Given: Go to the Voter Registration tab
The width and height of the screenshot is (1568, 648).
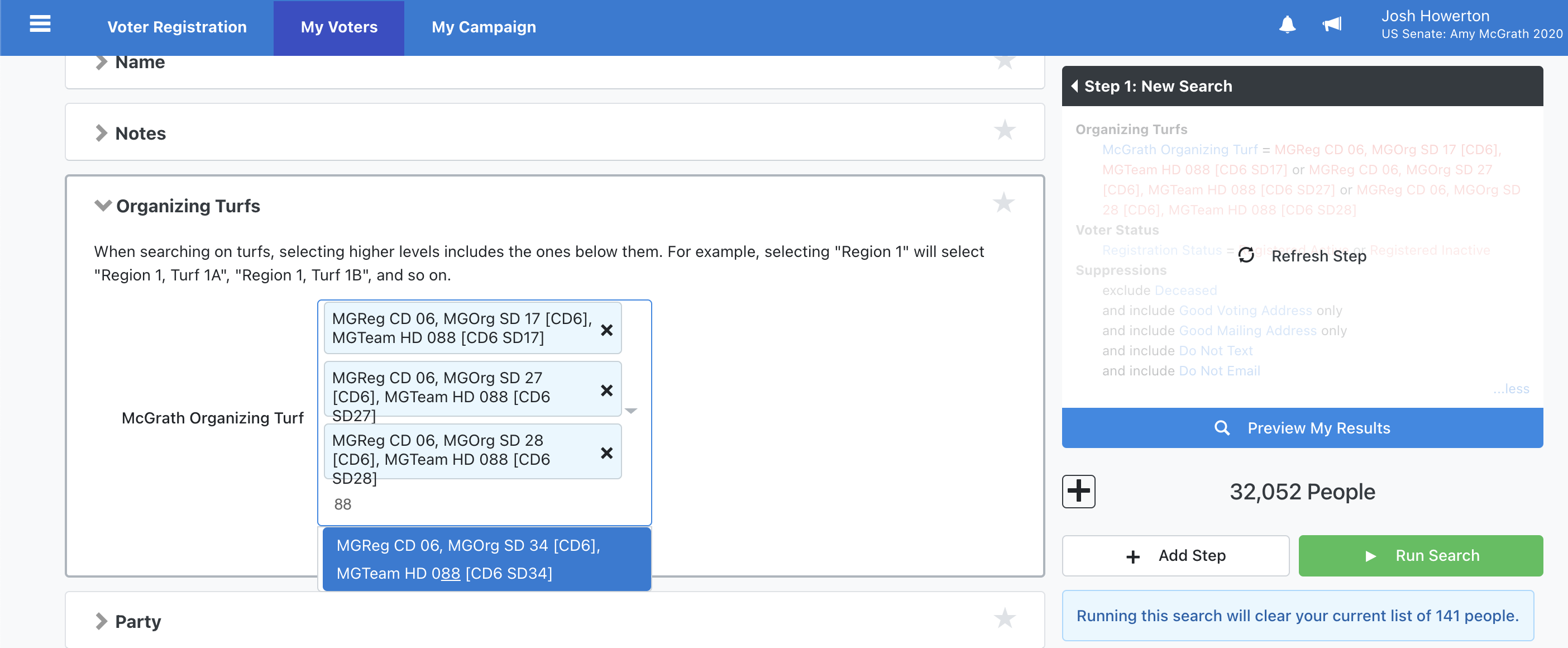Looking at the screenshot, I should [176, 27].
